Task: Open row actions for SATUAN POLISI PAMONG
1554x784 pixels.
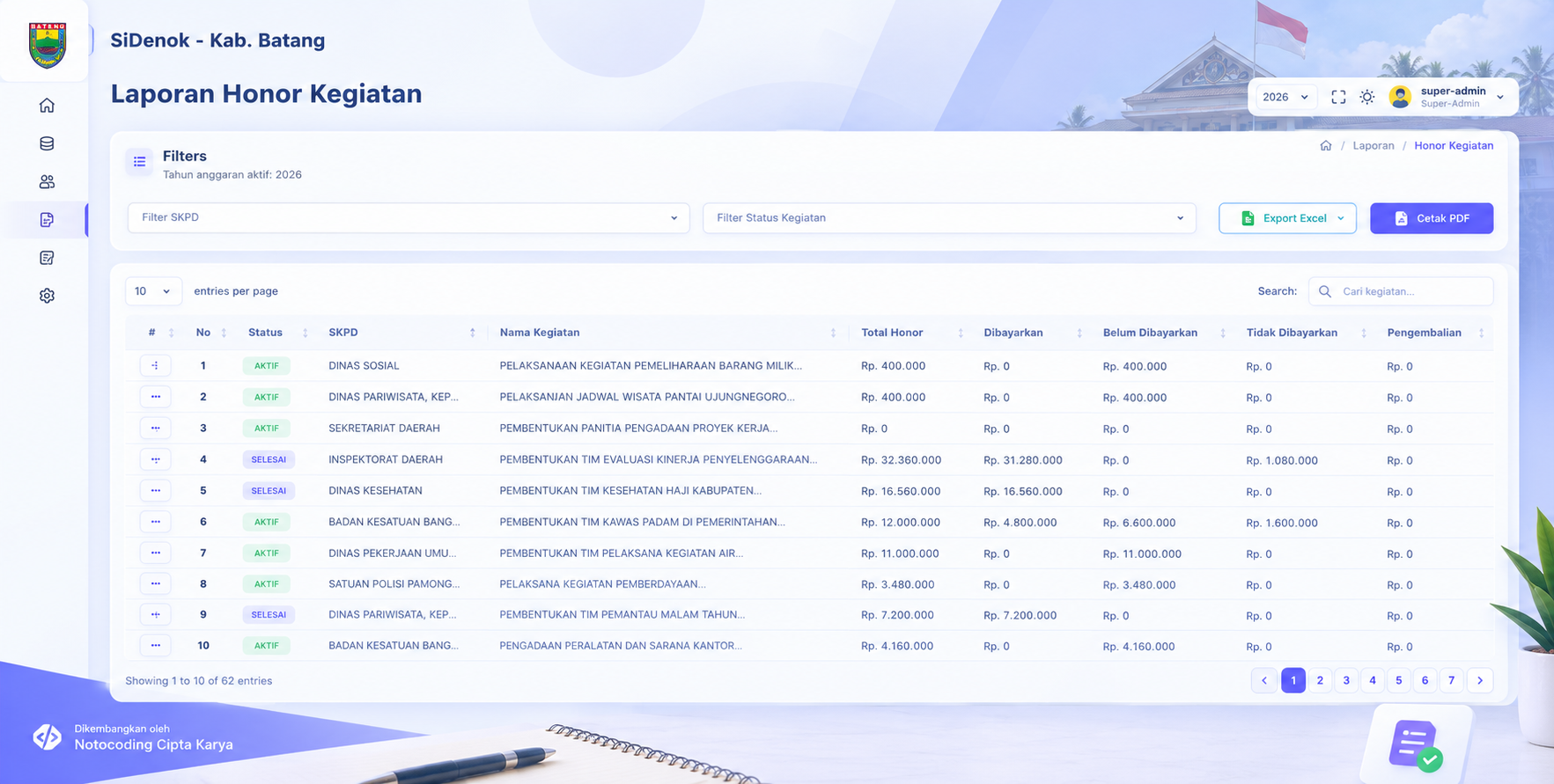Action: tap(155, 584)
